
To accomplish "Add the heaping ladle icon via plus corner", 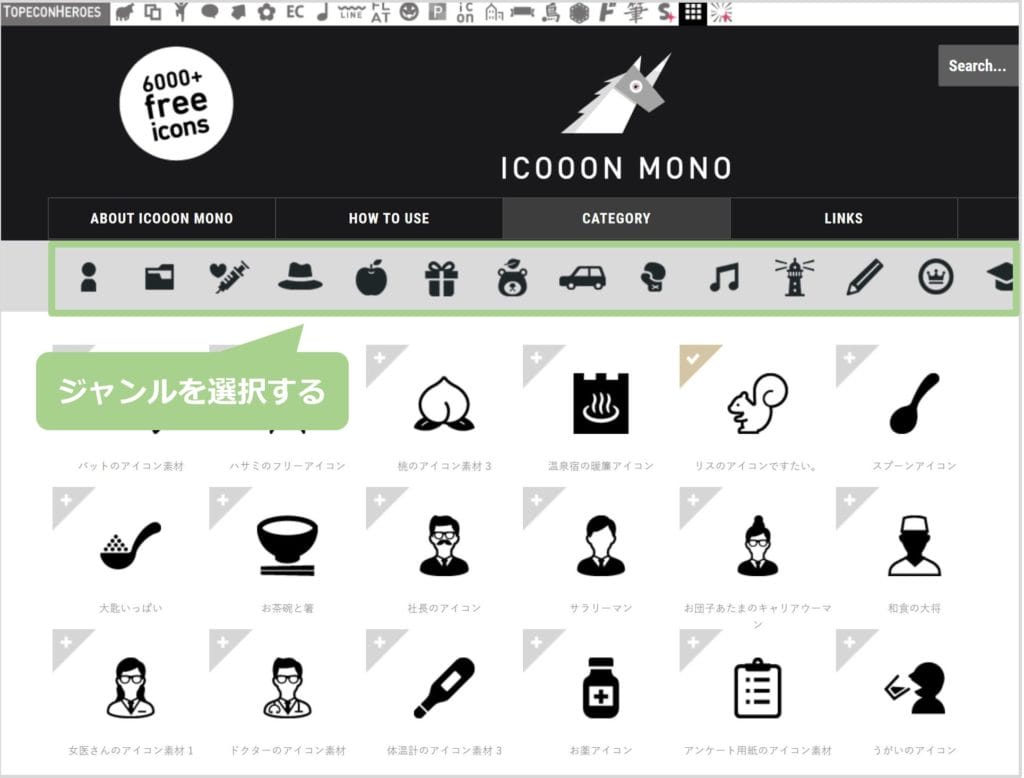I will point(67,502).
